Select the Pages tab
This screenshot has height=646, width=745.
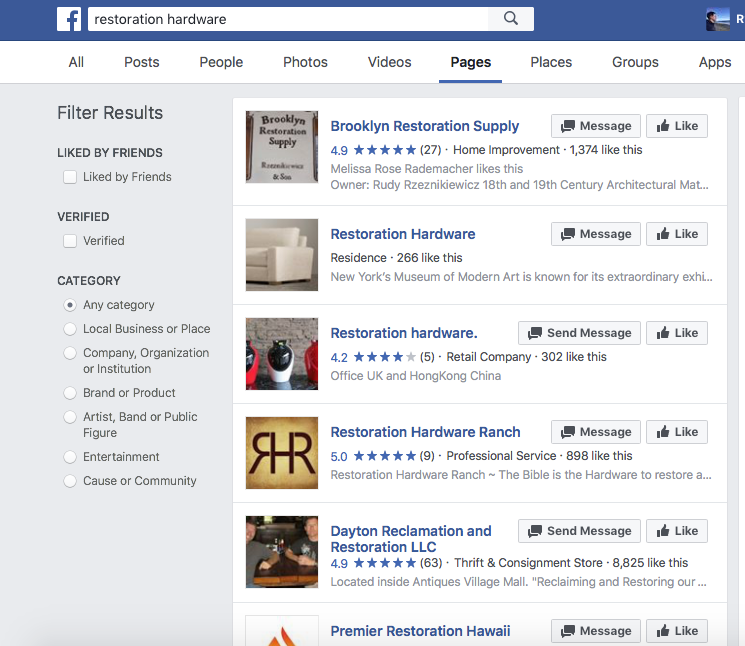click(470, 62)
